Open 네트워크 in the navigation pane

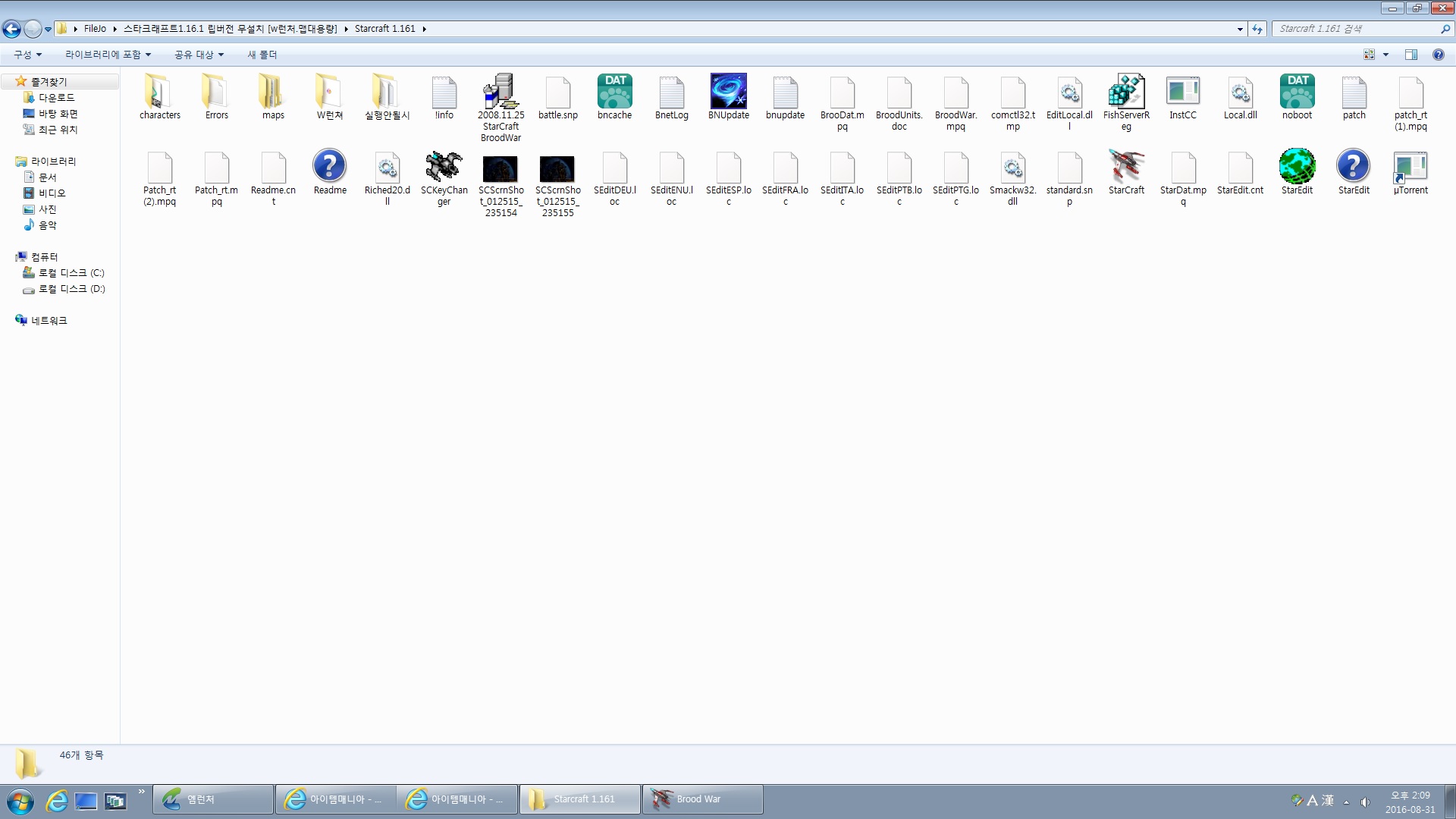tap(49, 321)
